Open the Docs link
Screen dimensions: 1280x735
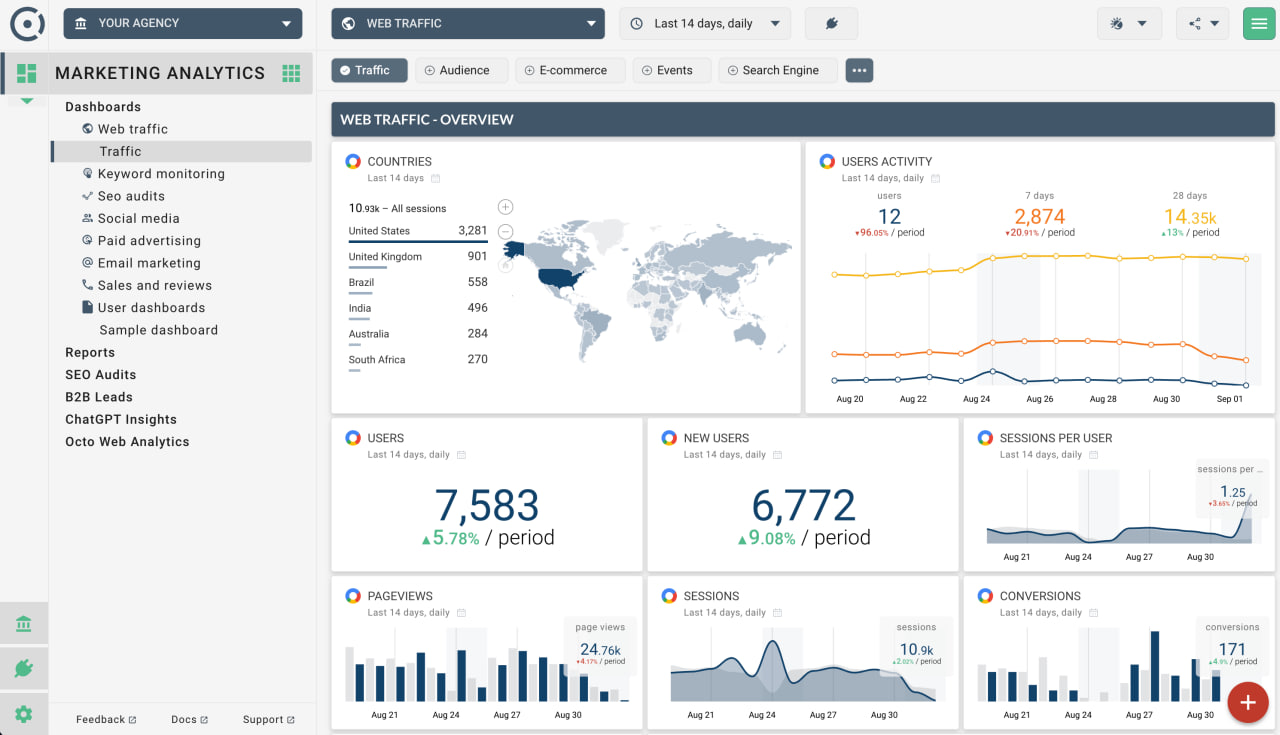pos(190,719)
